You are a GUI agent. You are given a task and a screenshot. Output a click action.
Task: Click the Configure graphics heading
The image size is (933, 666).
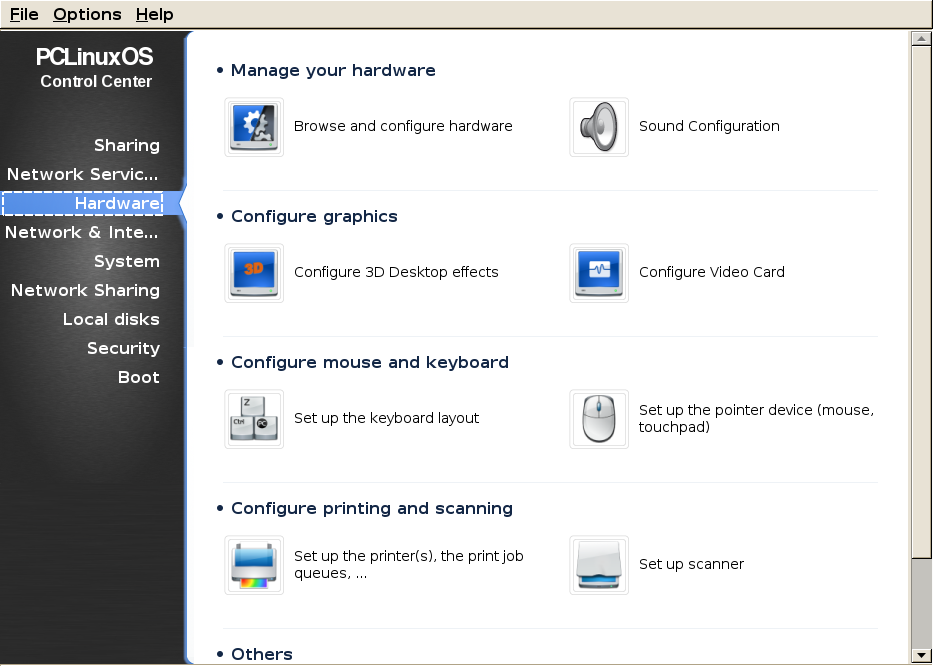314,216
